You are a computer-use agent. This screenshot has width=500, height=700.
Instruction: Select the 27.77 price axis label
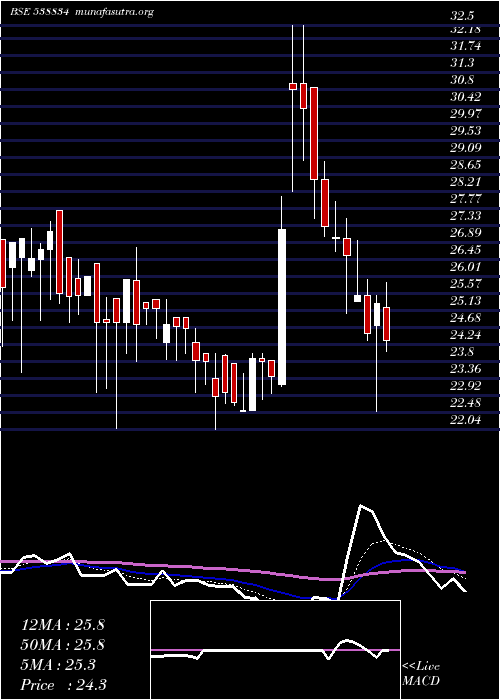465,199
